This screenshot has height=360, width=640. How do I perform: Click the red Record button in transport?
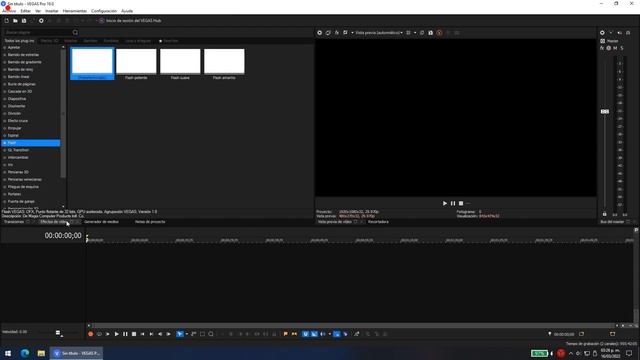pyautogui.click(x=91, y=334)
